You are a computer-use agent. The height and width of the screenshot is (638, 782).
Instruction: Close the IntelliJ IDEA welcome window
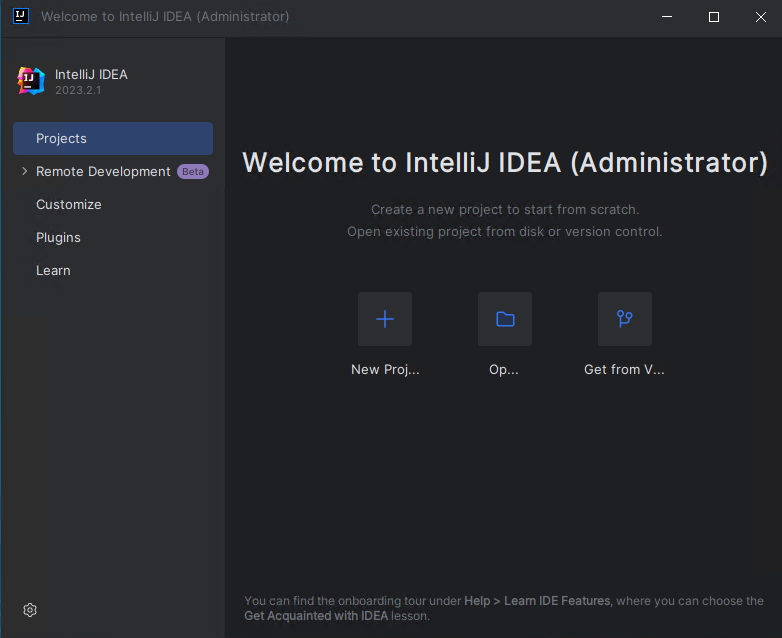coord(759,17)
